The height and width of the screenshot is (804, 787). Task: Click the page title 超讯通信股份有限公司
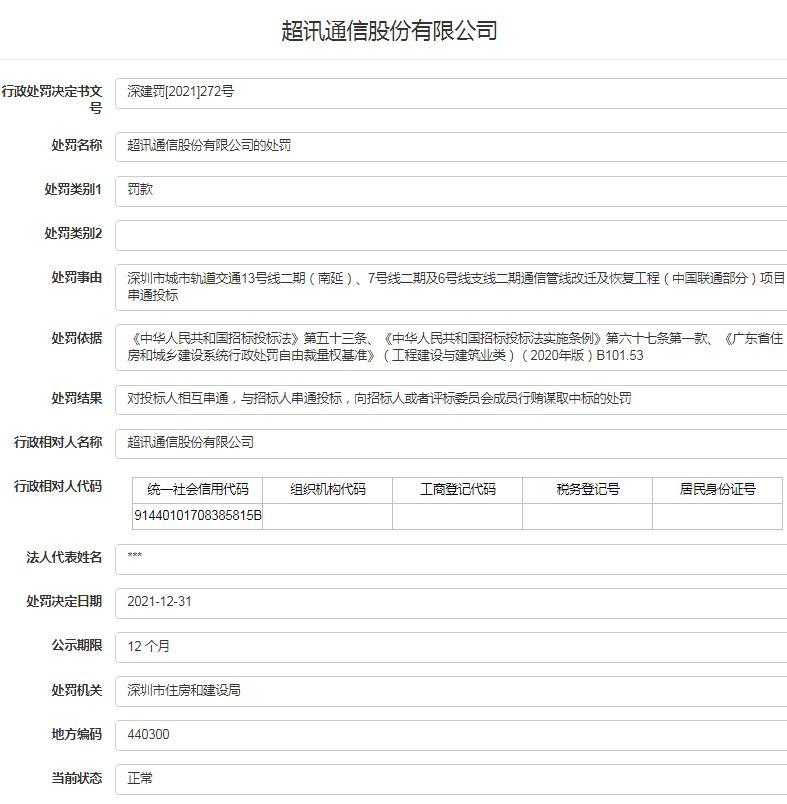389,31
